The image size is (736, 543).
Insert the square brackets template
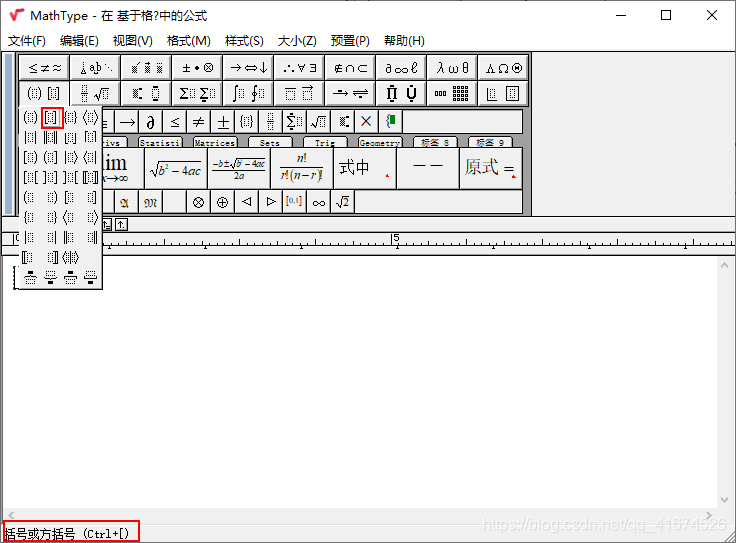point(52,117)
